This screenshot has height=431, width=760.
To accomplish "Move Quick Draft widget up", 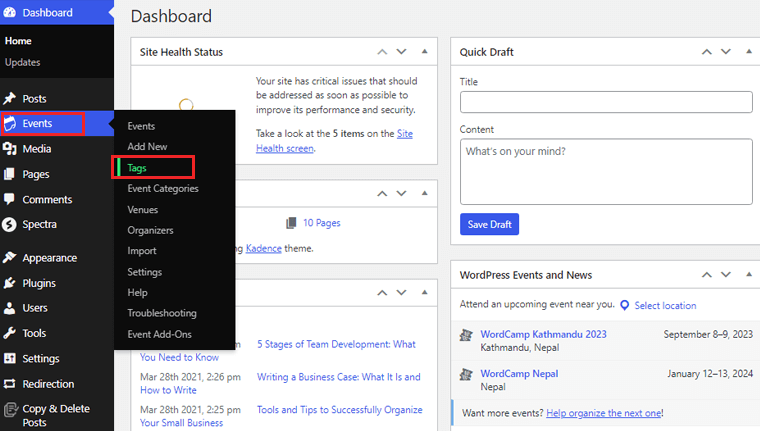I will [x=707, y=52].
